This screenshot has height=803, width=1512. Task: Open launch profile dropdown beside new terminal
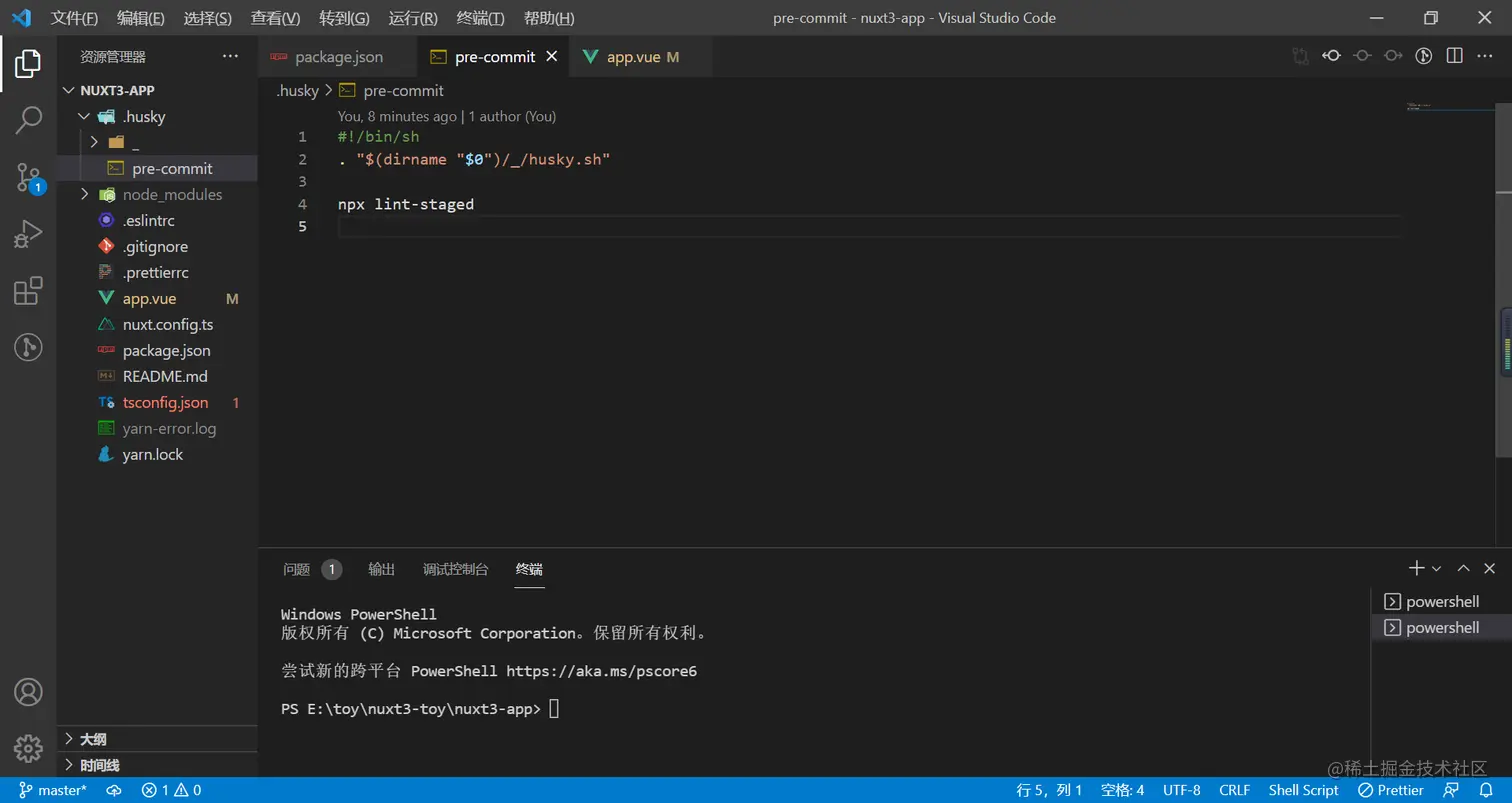pyautogui.click(x=1437, y=568)
